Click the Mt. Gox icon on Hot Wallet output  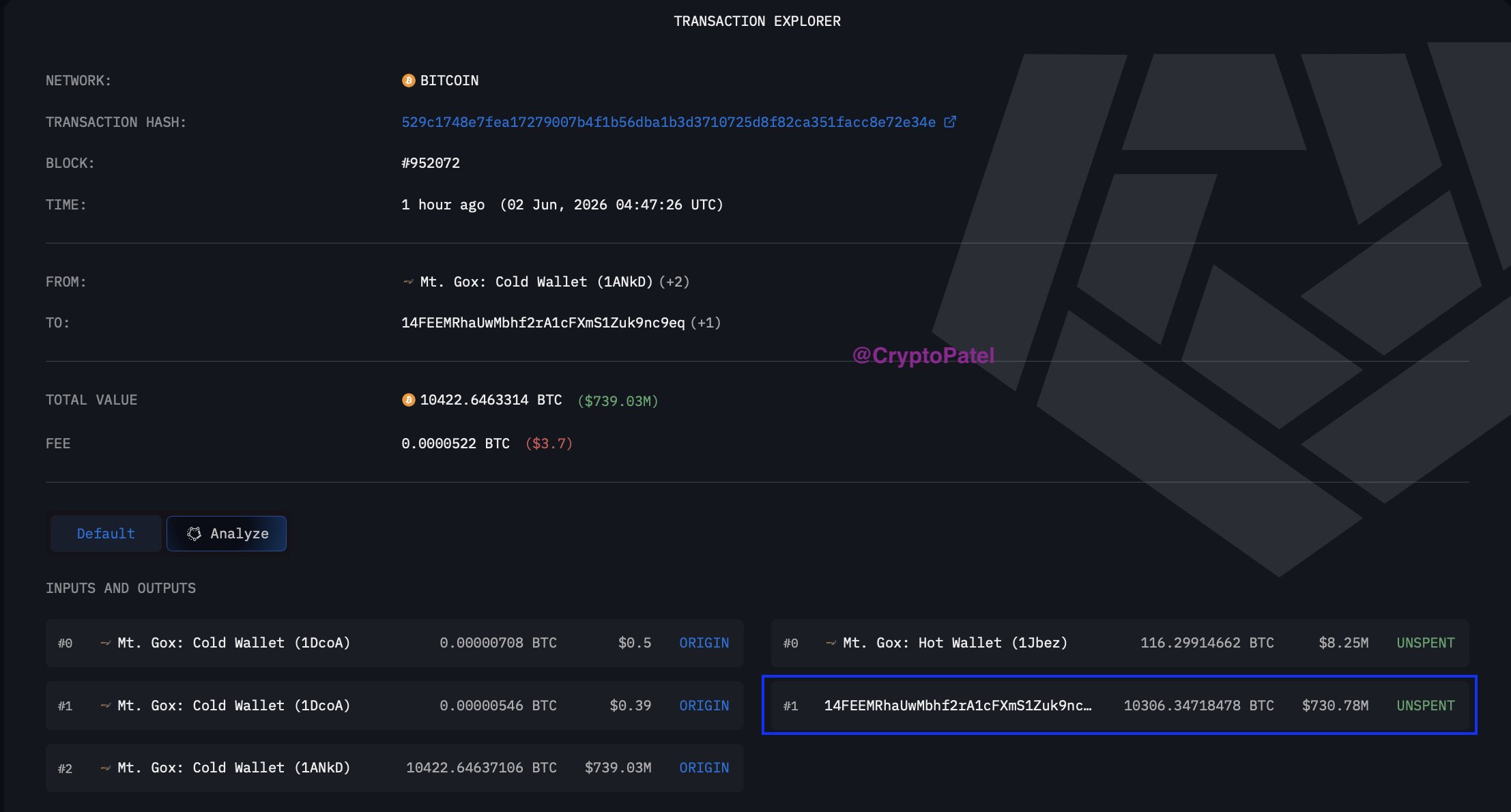pyautogui.click(x=831, y=643)
